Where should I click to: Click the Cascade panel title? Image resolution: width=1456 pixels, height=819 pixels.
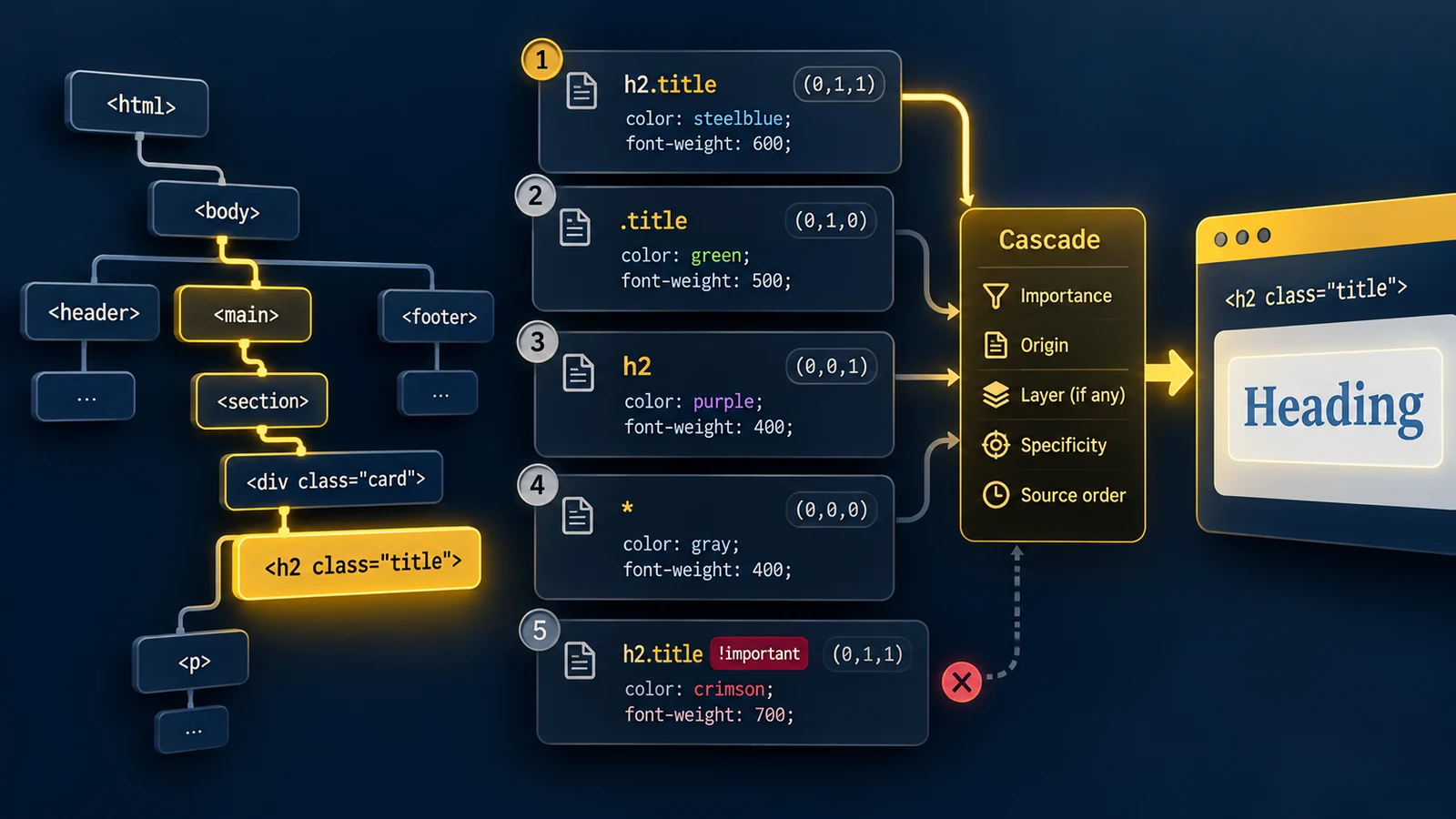[x=1049, y=239]
